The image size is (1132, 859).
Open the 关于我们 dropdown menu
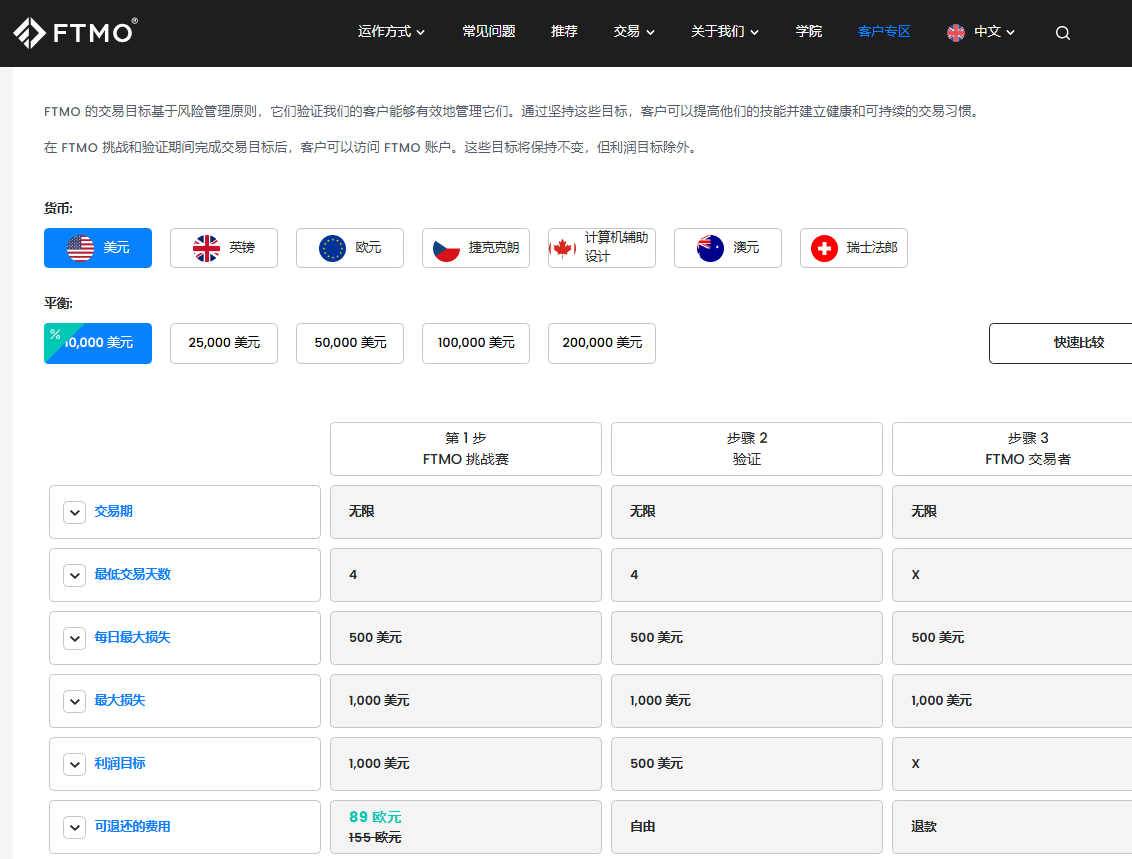(725, 32)
